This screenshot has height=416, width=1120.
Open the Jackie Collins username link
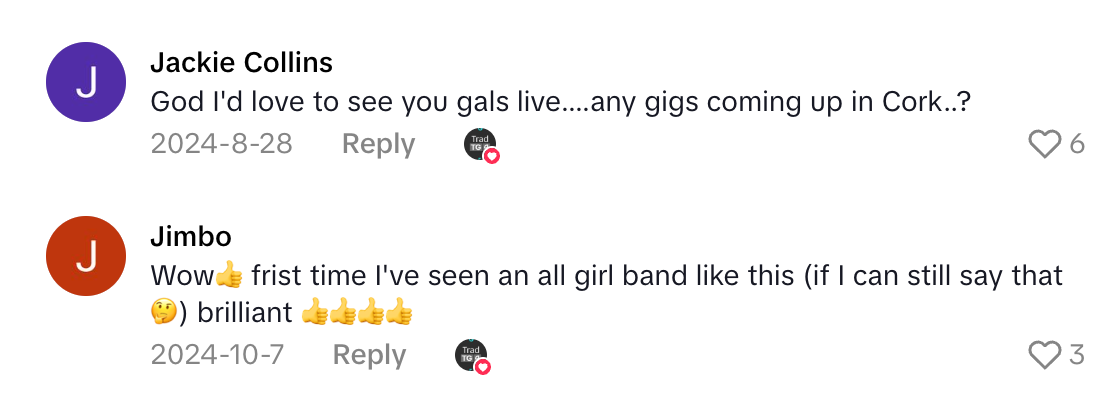(x=241, y=63)
